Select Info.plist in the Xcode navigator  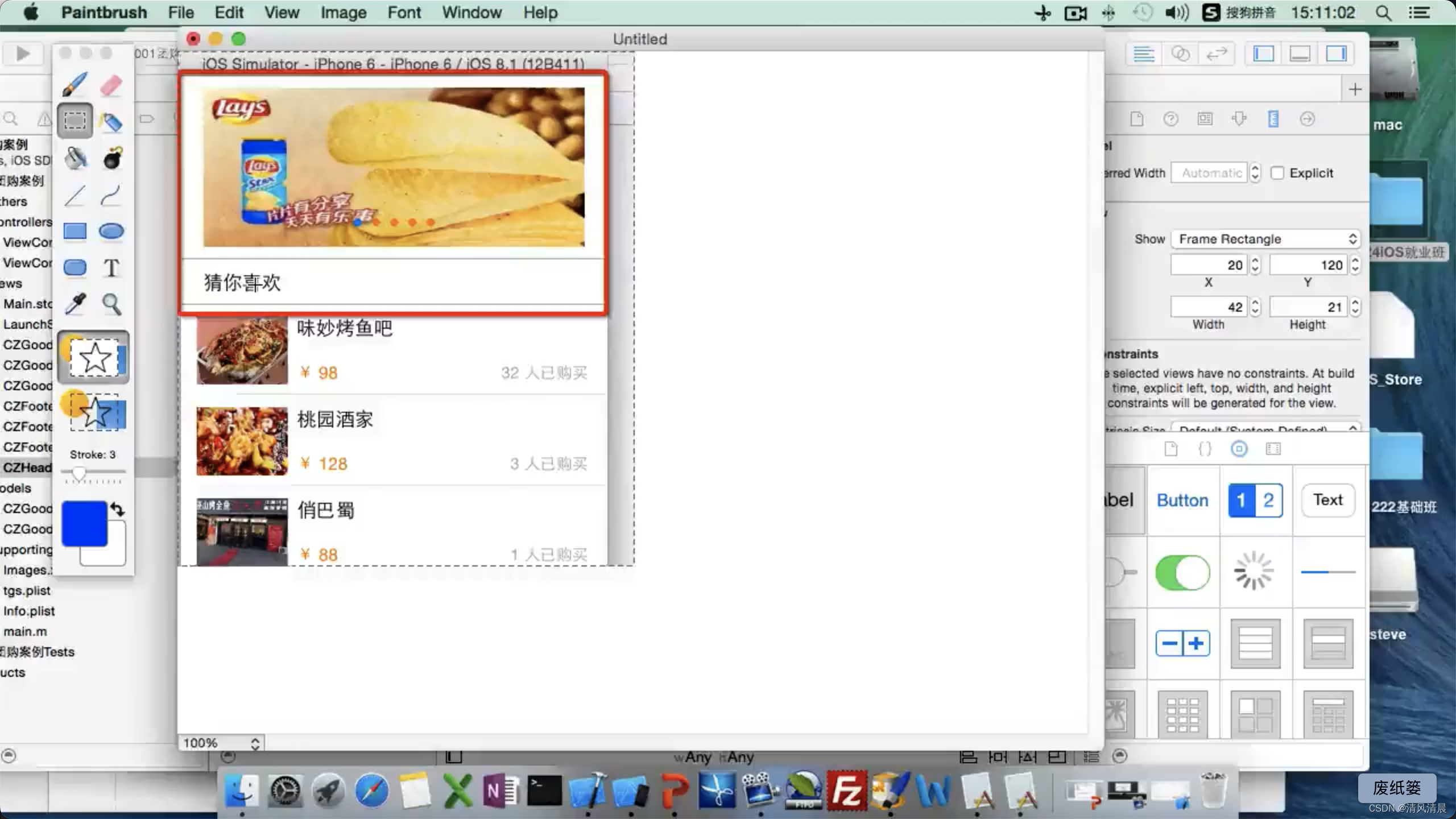(x=29, y=611)
